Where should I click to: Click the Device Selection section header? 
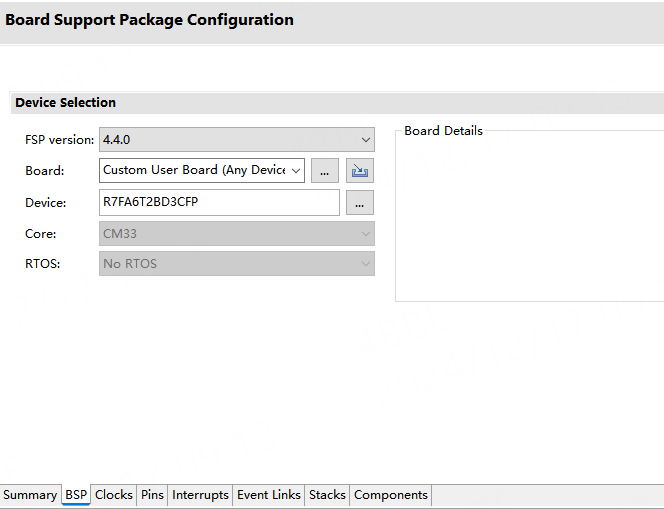(x=66, y=103)
